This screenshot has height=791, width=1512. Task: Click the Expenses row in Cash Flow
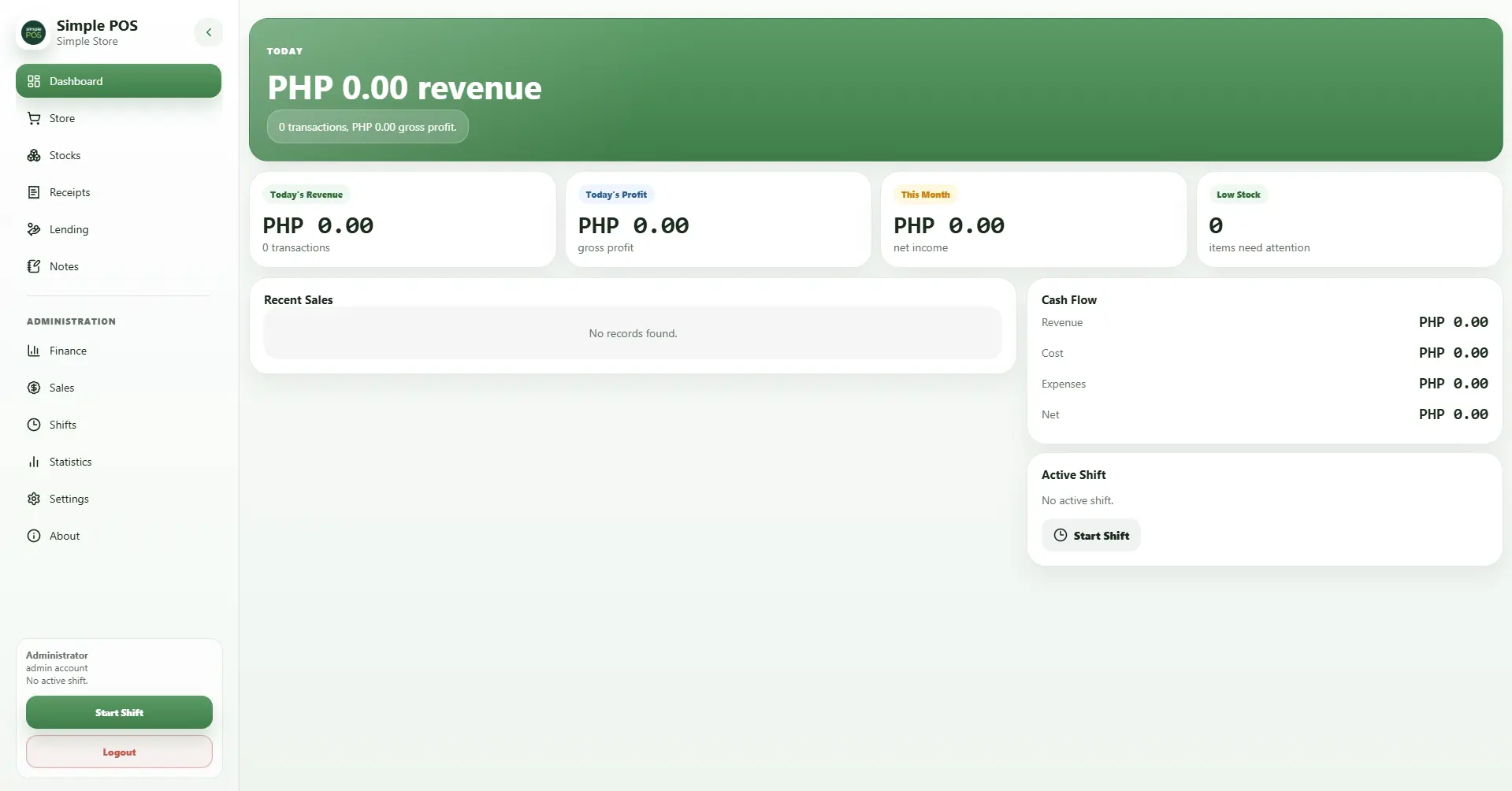coord(1265,384)
